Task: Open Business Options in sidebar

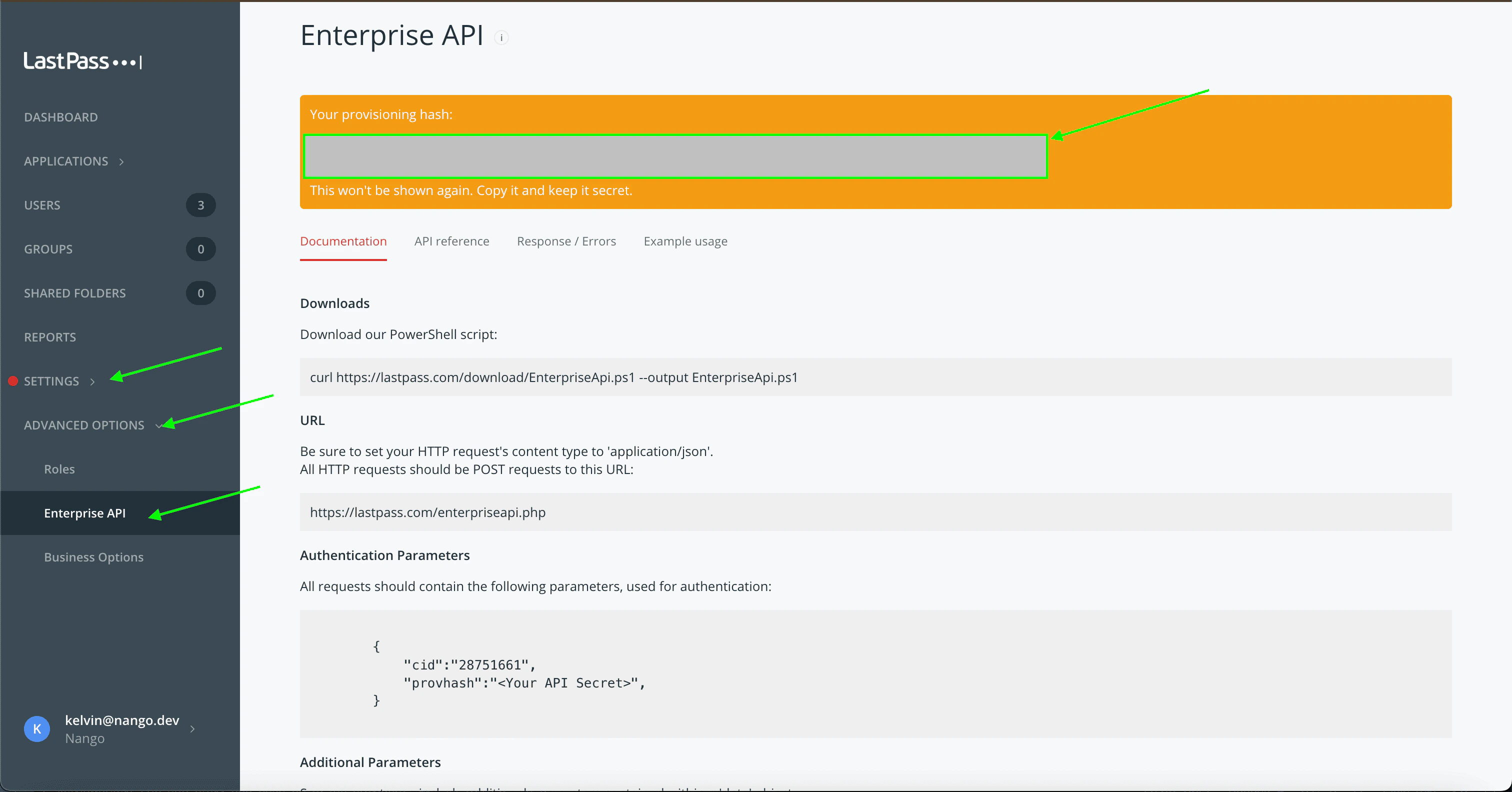Action: click(94, 557)
